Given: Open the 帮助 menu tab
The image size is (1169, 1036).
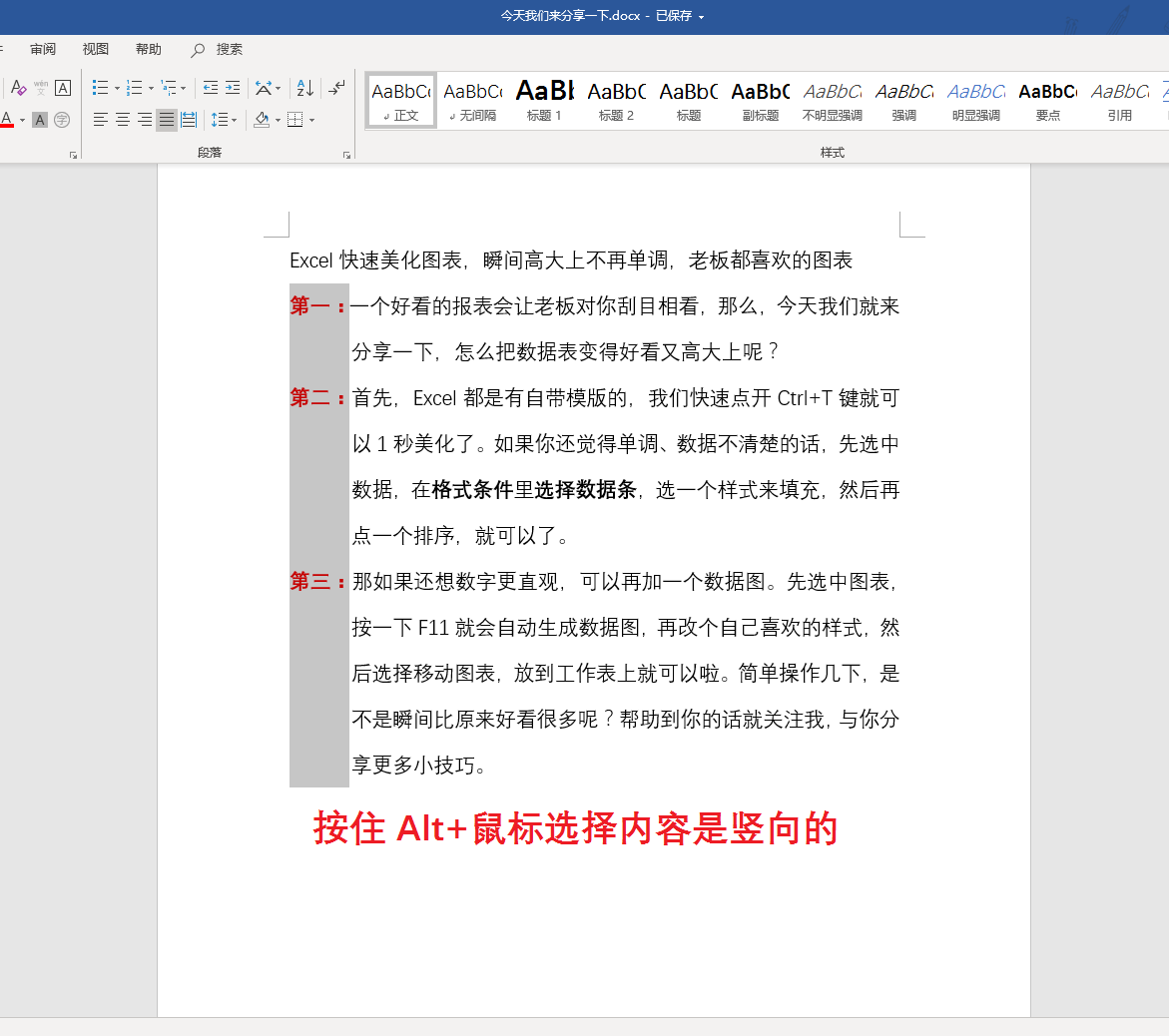Looking at the screenshot, I should point(148,49).
